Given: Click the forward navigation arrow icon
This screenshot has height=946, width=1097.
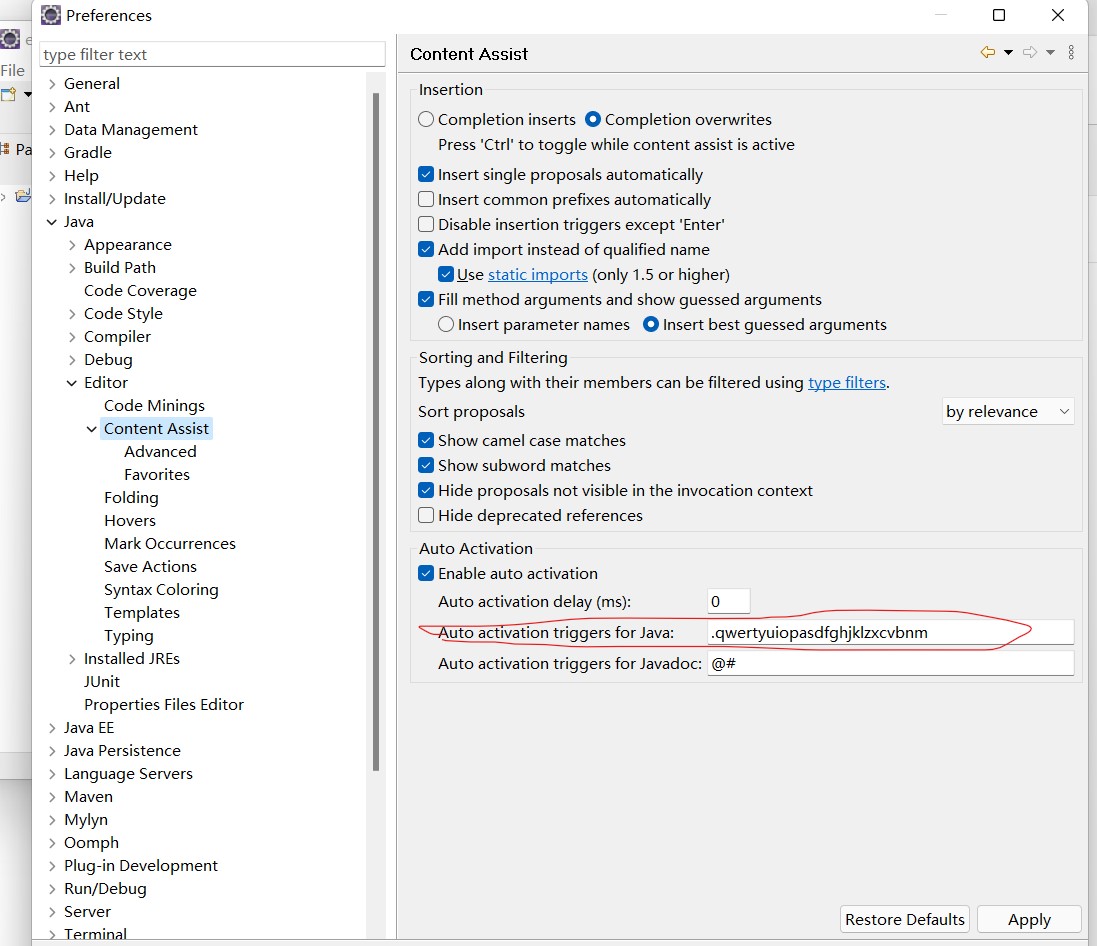Looking at the screenshot, I should [1029, 52].
